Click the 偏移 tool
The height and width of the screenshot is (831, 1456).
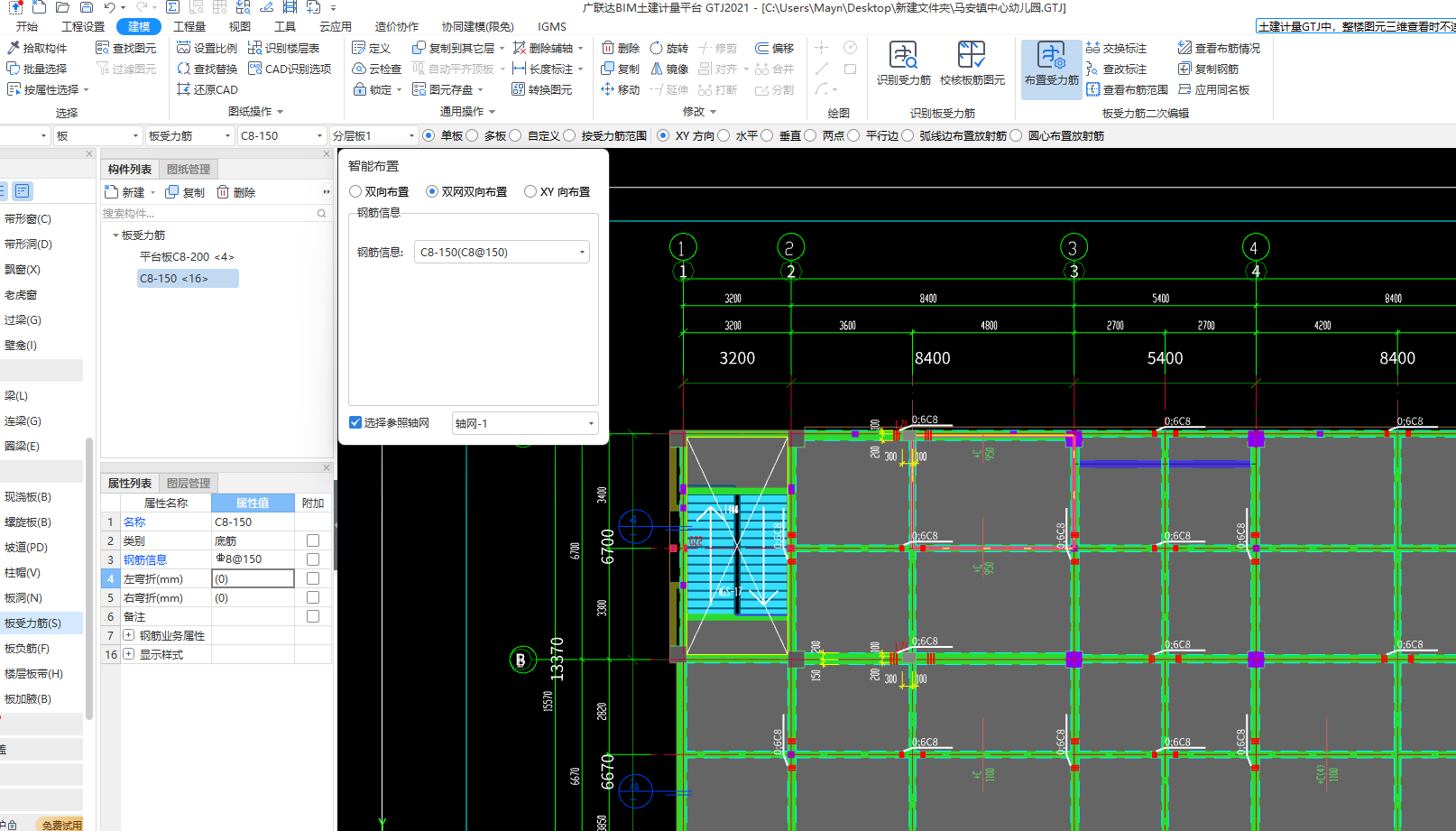(x=775, y=48)
